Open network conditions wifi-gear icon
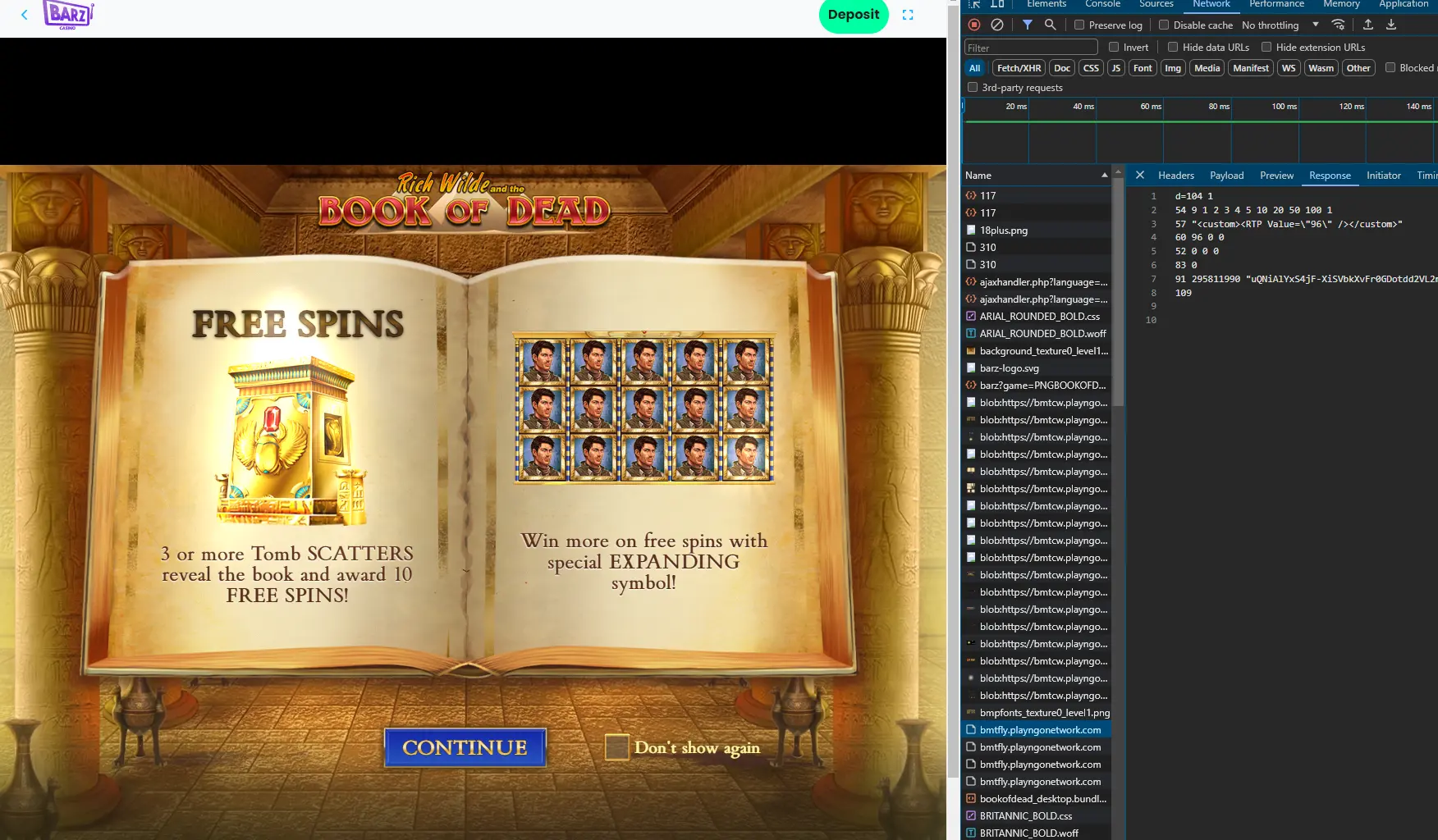The height and width of the screenshot is (840, 1438). point(1339,25)
